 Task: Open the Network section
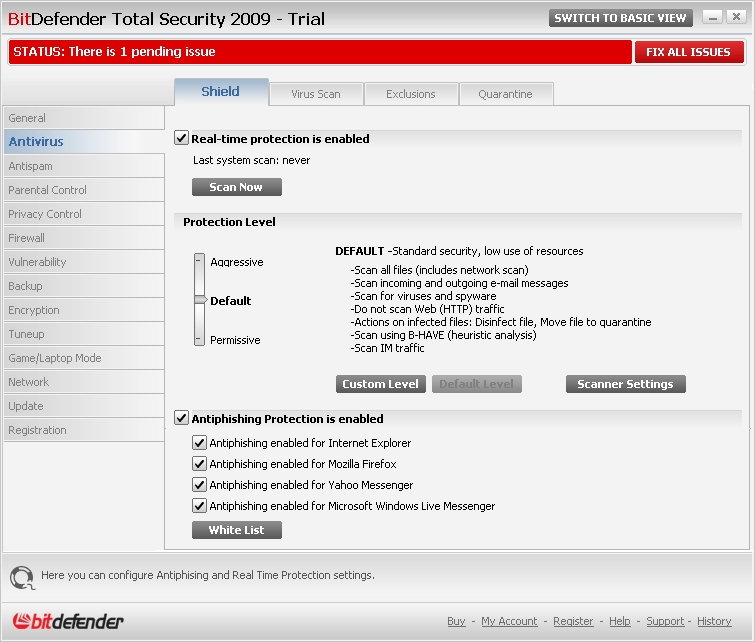coord(84,382)
